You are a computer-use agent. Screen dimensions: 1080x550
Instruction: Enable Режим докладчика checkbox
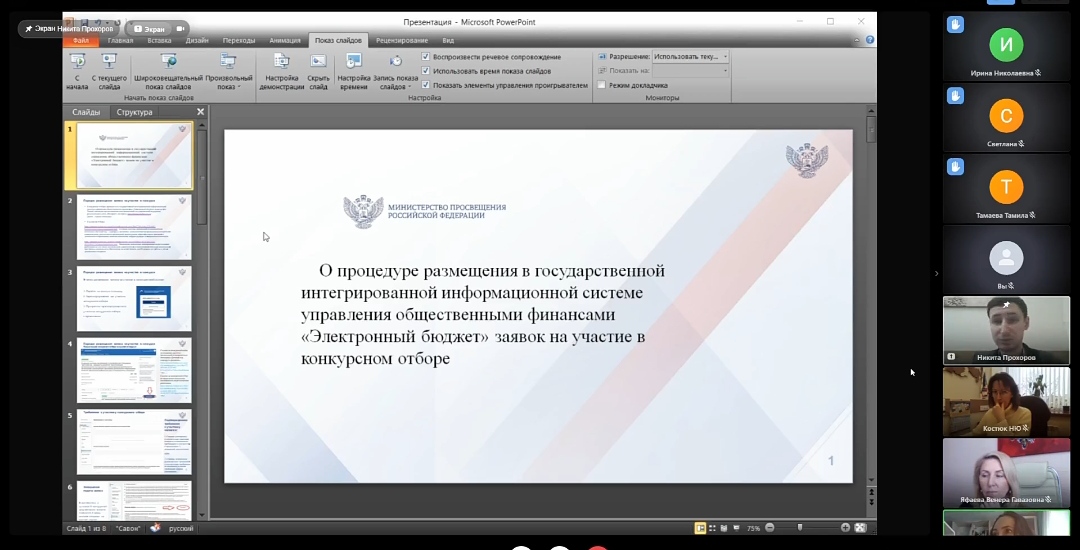point(601,85)
